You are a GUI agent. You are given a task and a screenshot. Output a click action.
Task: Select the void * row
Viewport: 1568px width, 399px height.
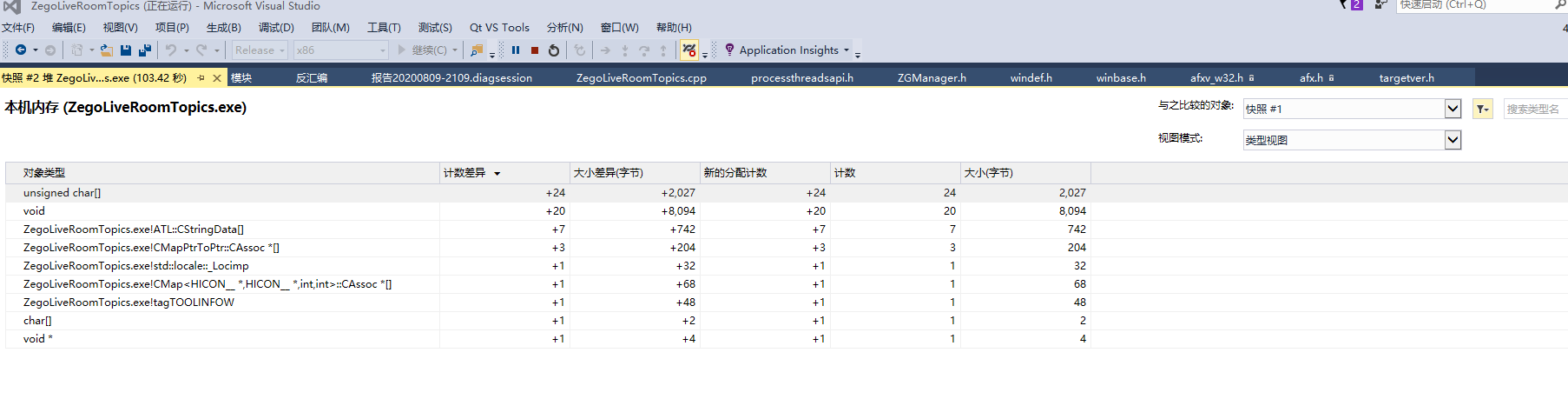pyautogui.click(x=548, y=339)
